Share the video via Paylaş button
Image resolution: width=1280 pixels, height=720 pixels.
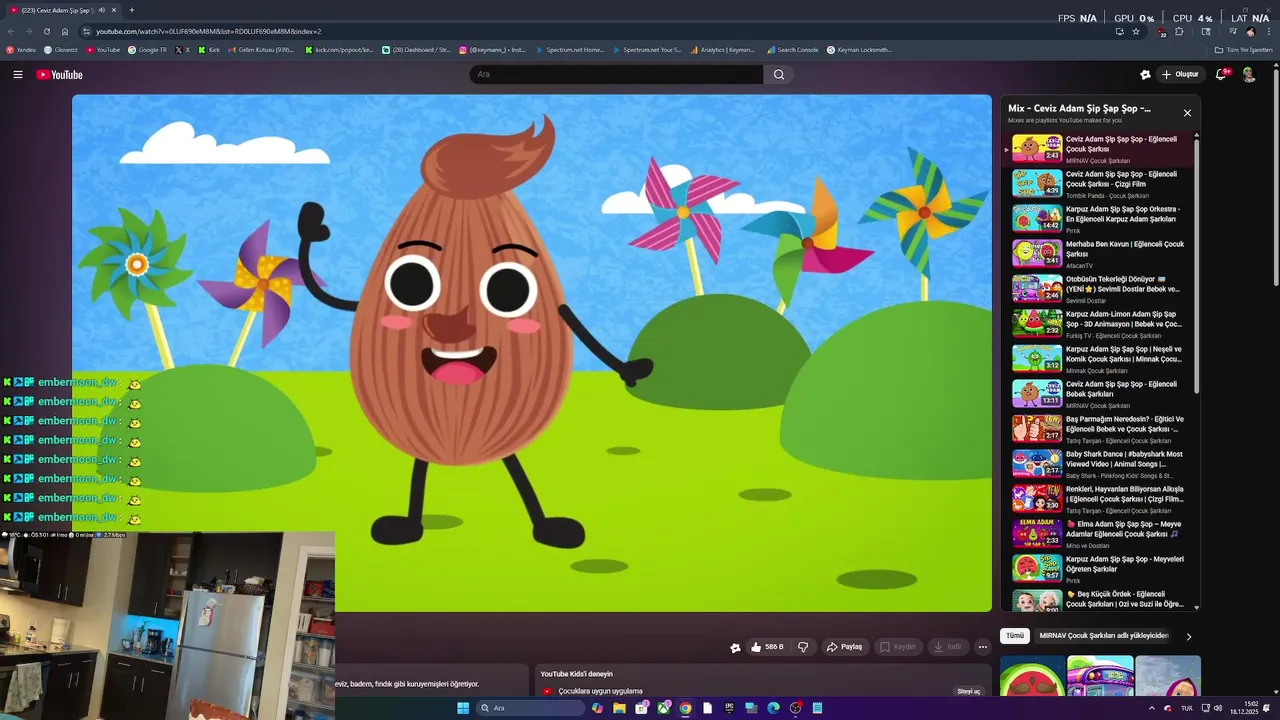tap(844, 647)
